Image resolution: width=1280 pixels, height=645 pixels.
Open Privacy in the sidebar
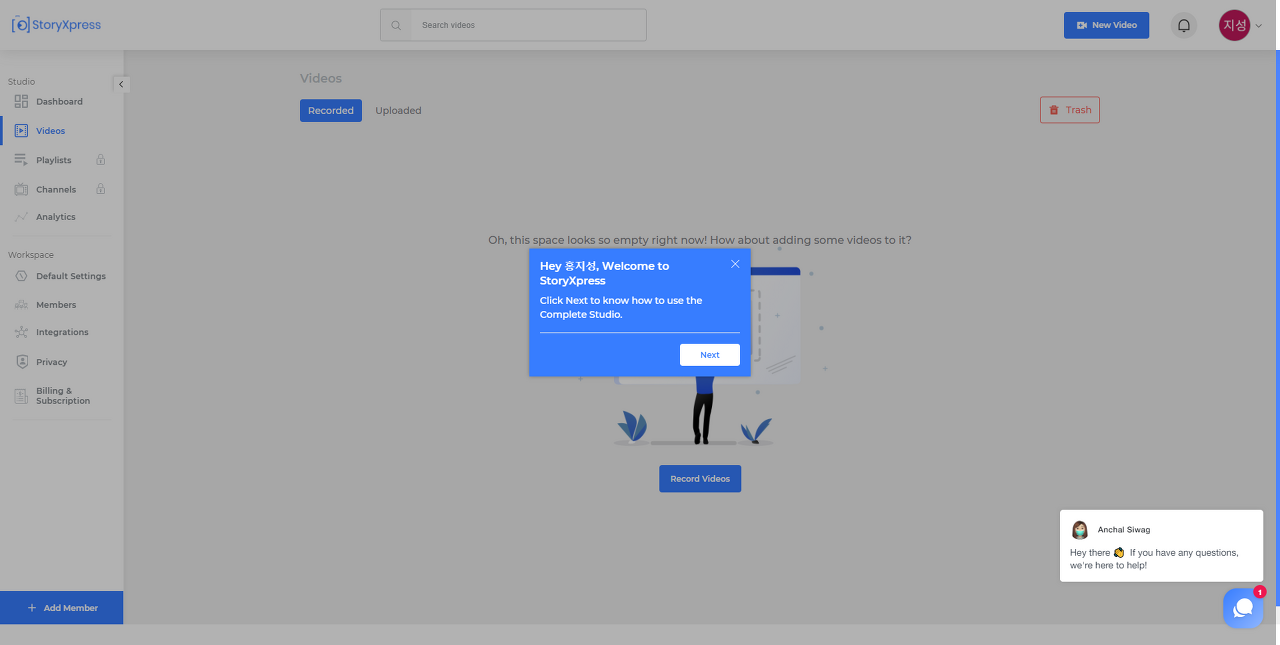click(52, 362)
